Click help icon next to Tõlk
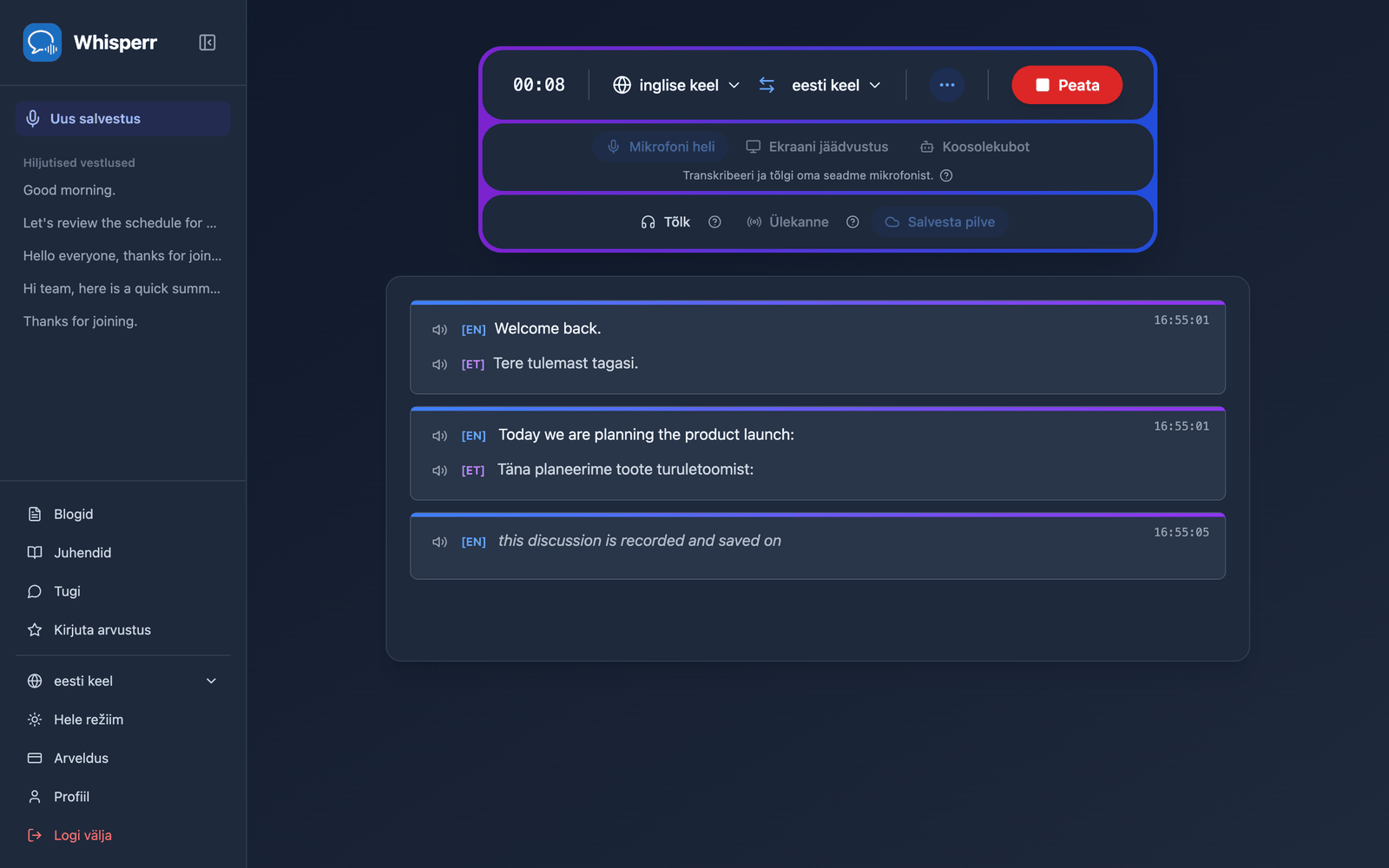Screen dimensions: 1389x868 [714, 222]
